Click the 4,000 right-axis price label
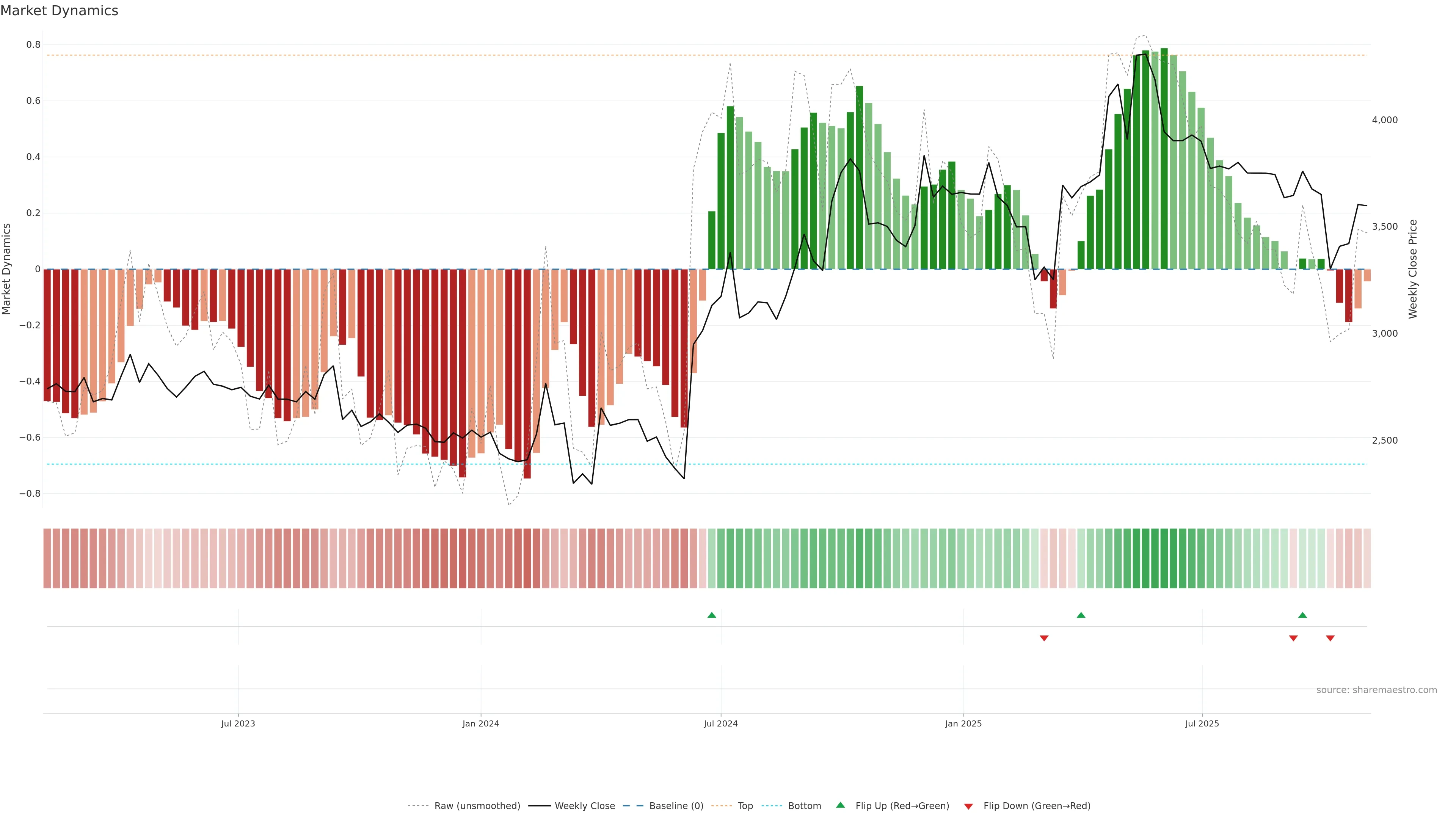The width and height of the screenshot is (1456, 819). [x=1384, y=120]
